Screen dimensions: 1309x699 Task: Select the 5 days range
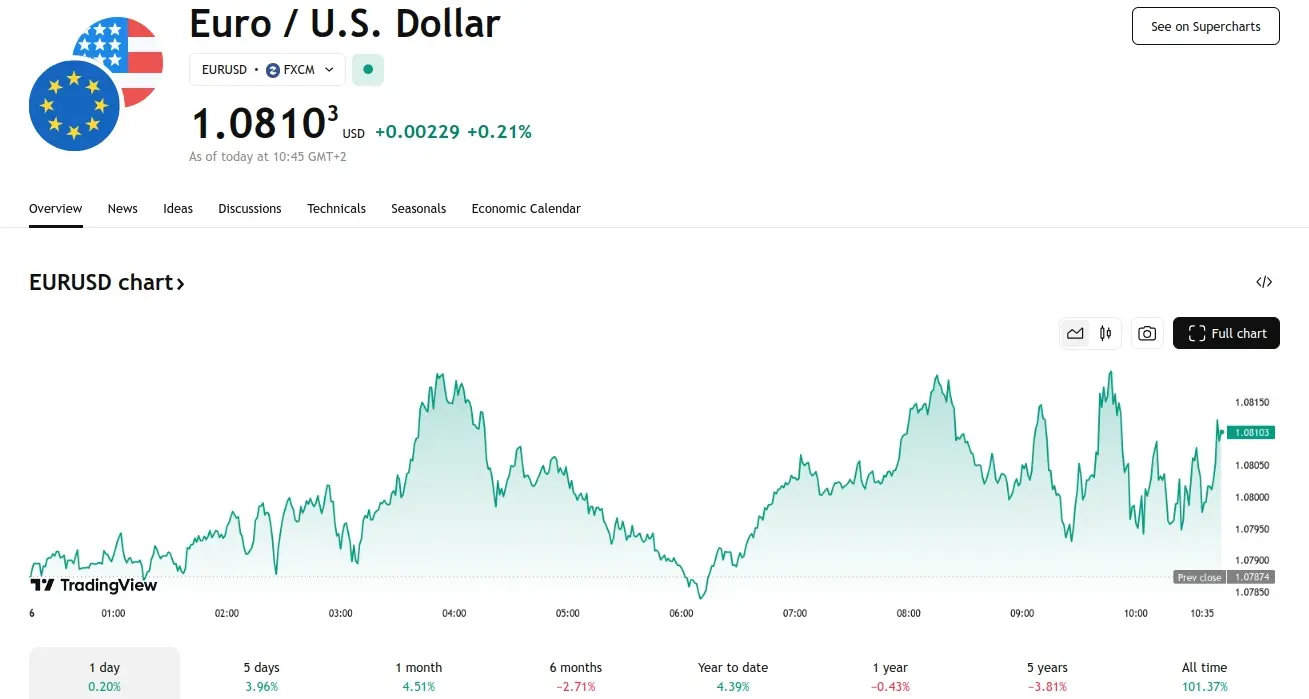[x=261, y=675]
